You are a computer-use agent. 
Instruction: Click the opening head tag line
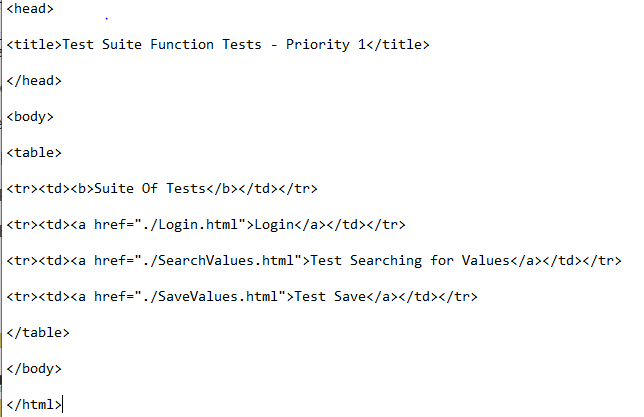click(x=30, y=8)
